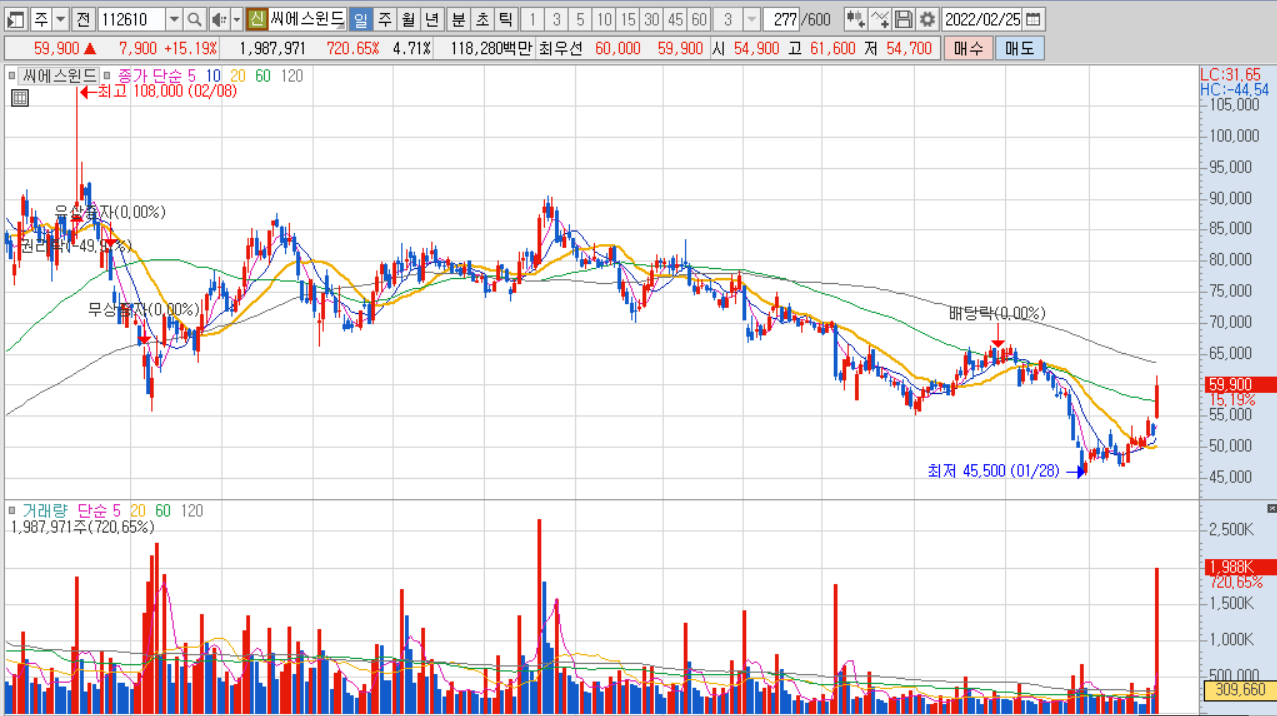Image resolution: width=1277 pixels, height=716 pixels.
Task: Open dropdown next to 주 selector
Action: 60,19
